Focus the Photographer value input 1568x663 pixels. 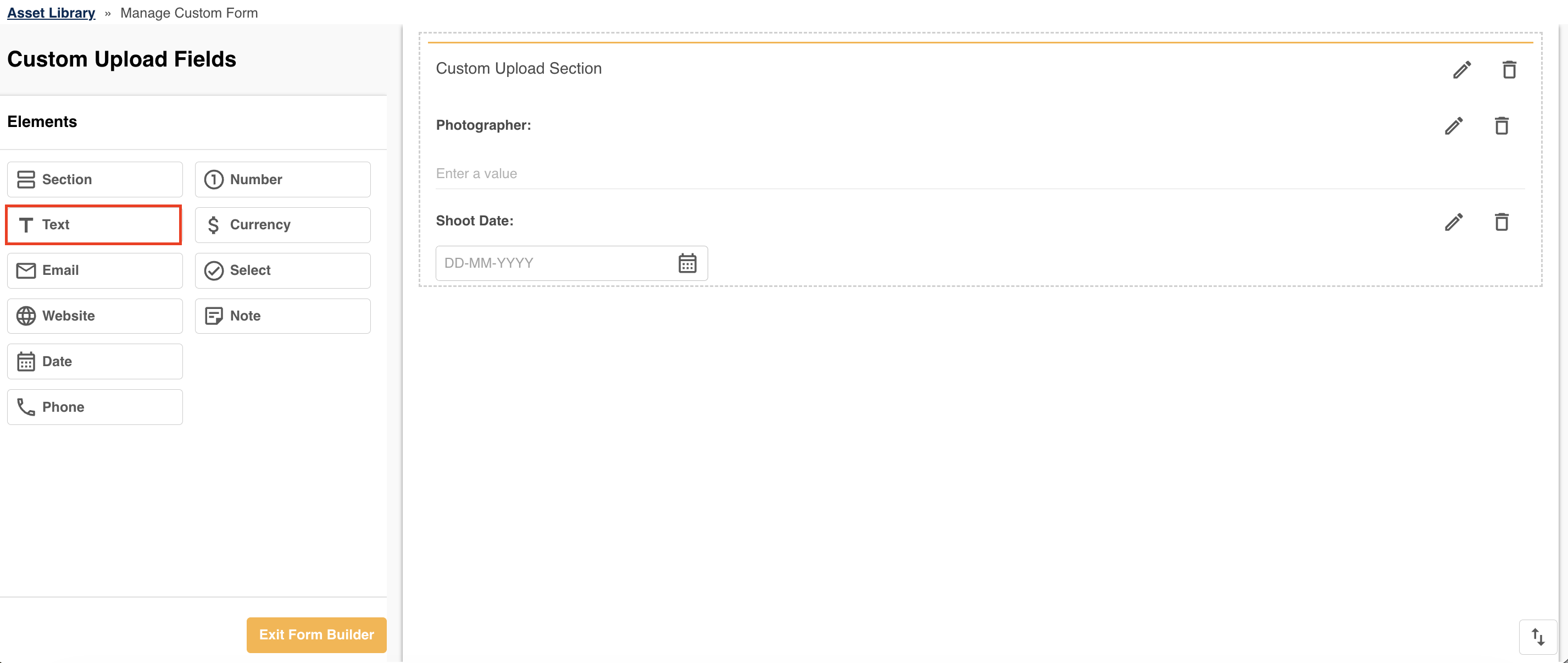pyautogui.click(x=980, y=174)
